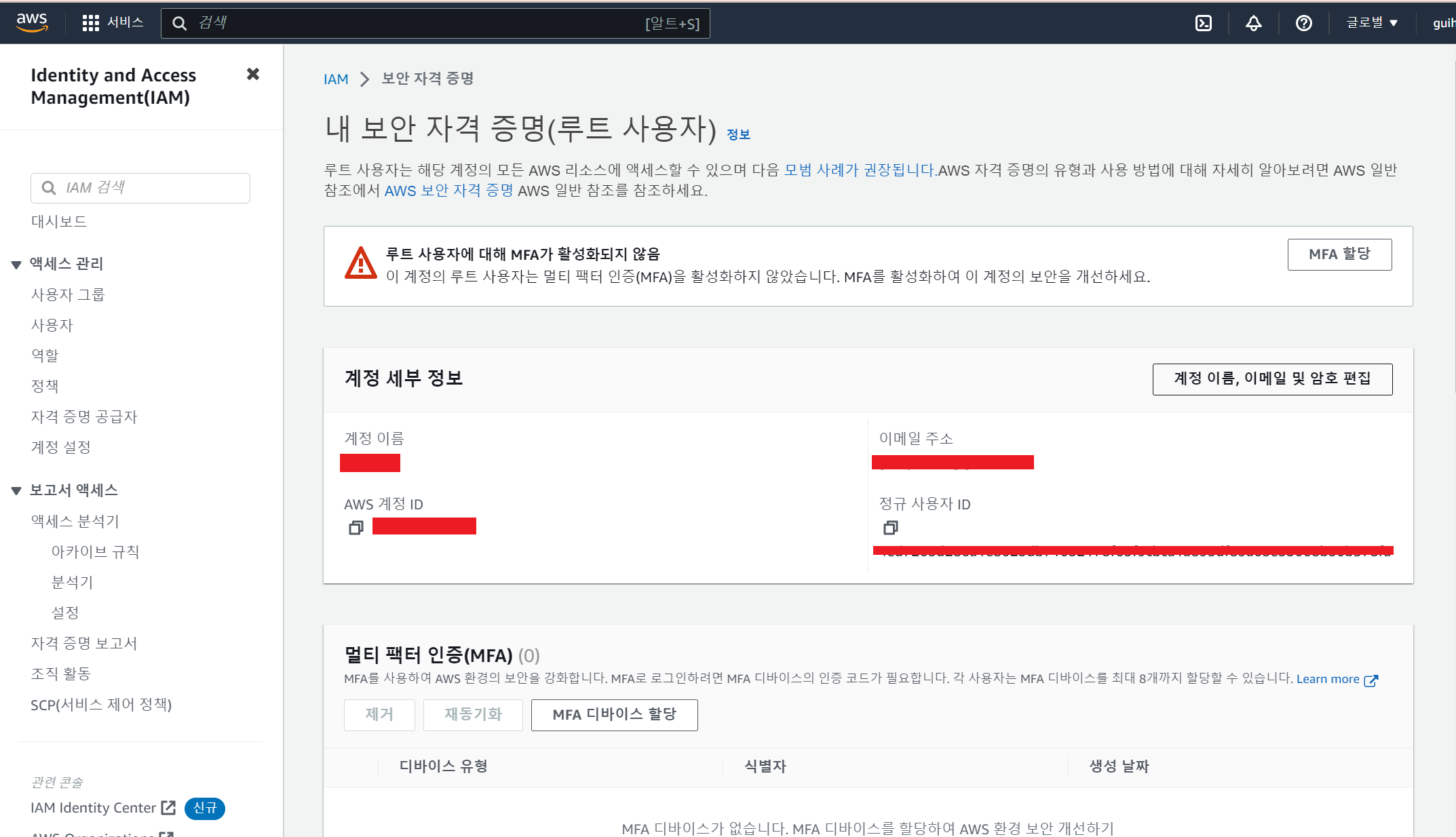1456x837 pixels.
Task: Open the Learn more link
Action: [1328, 680]
